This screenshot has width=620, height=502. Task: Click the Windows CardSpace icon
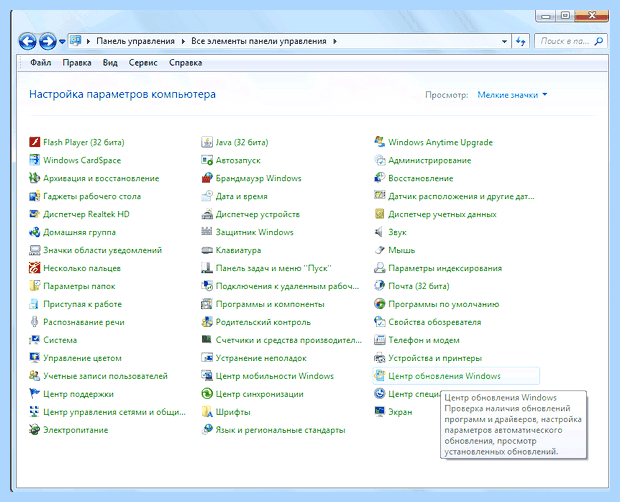tap(34, 160)
